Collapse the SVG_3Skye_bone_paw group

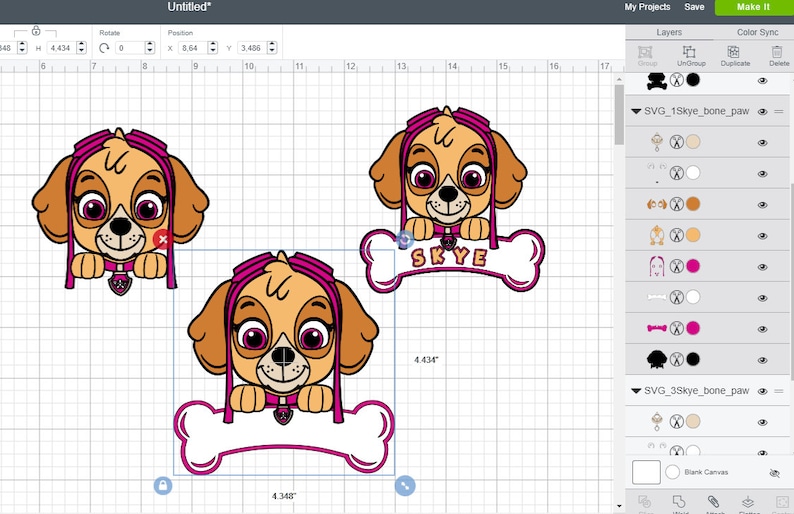pyautogui.click(x=636, y=391)
